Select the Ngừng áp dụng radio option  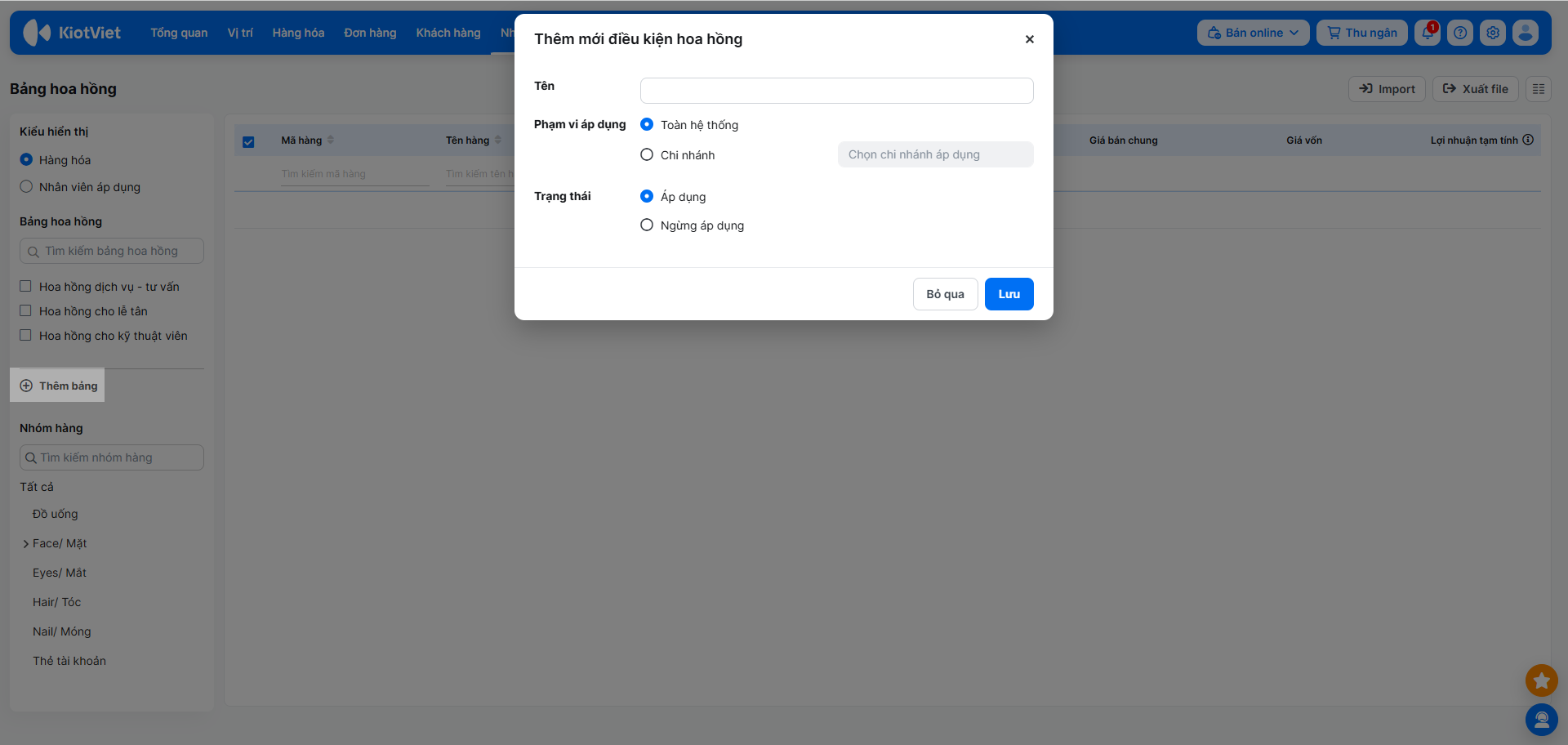(647, 225)
